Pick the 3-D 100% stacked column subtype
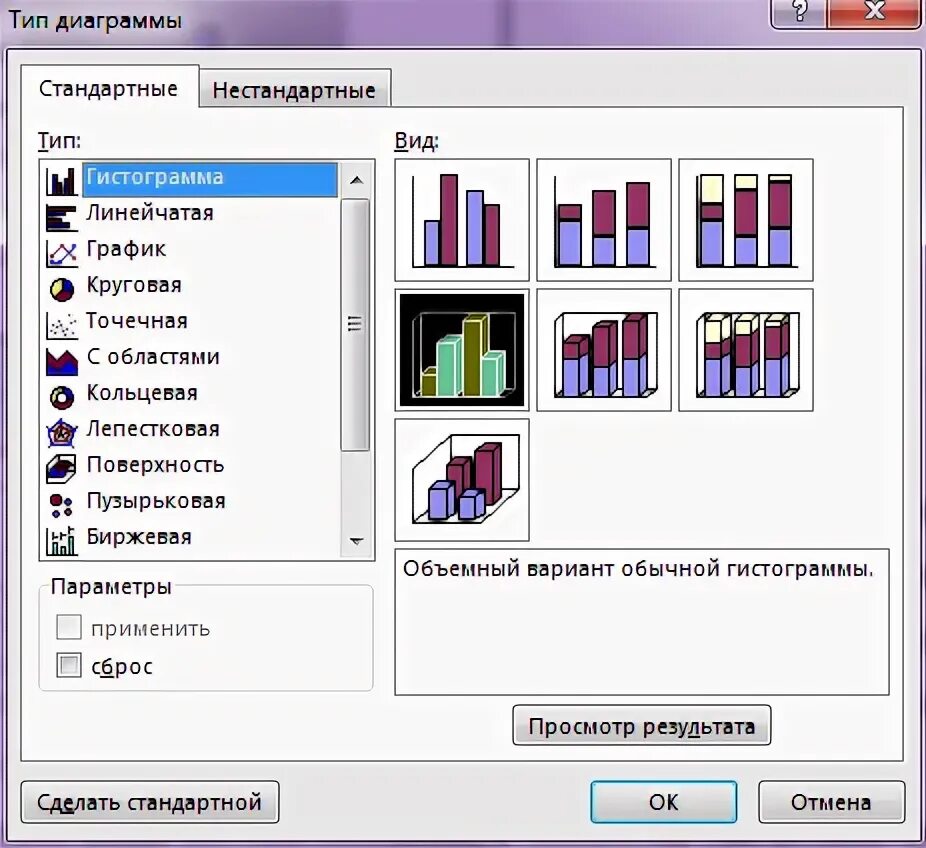 coord(746,350)
